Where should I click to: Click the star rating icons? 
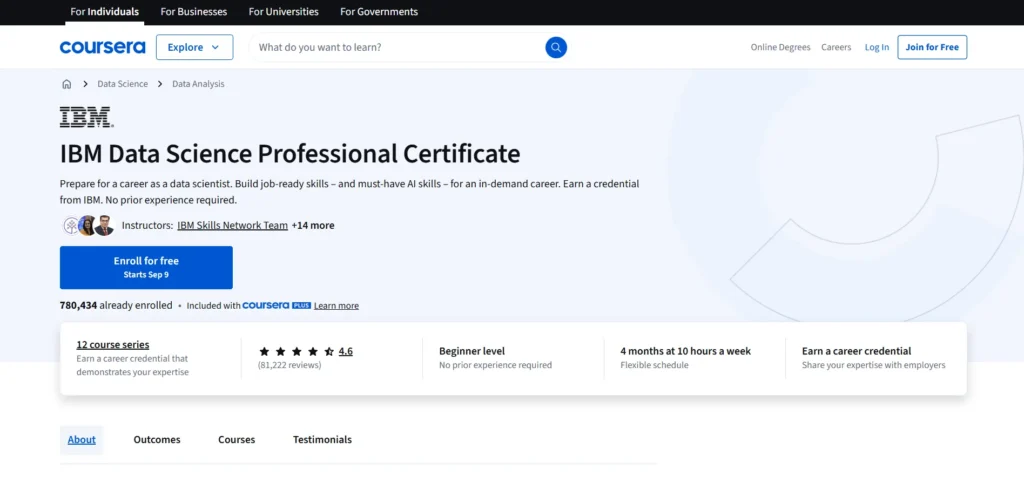tap(296, 351)
